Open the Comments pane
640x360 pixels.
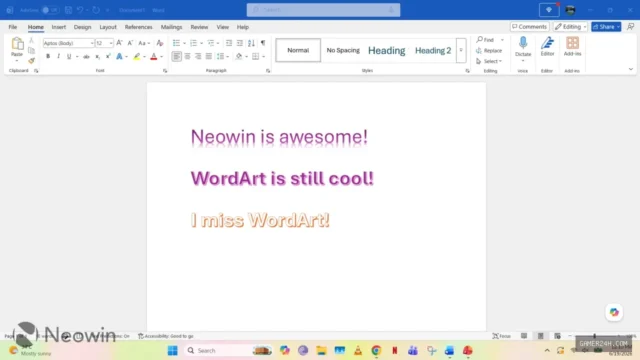coord(529,27)
